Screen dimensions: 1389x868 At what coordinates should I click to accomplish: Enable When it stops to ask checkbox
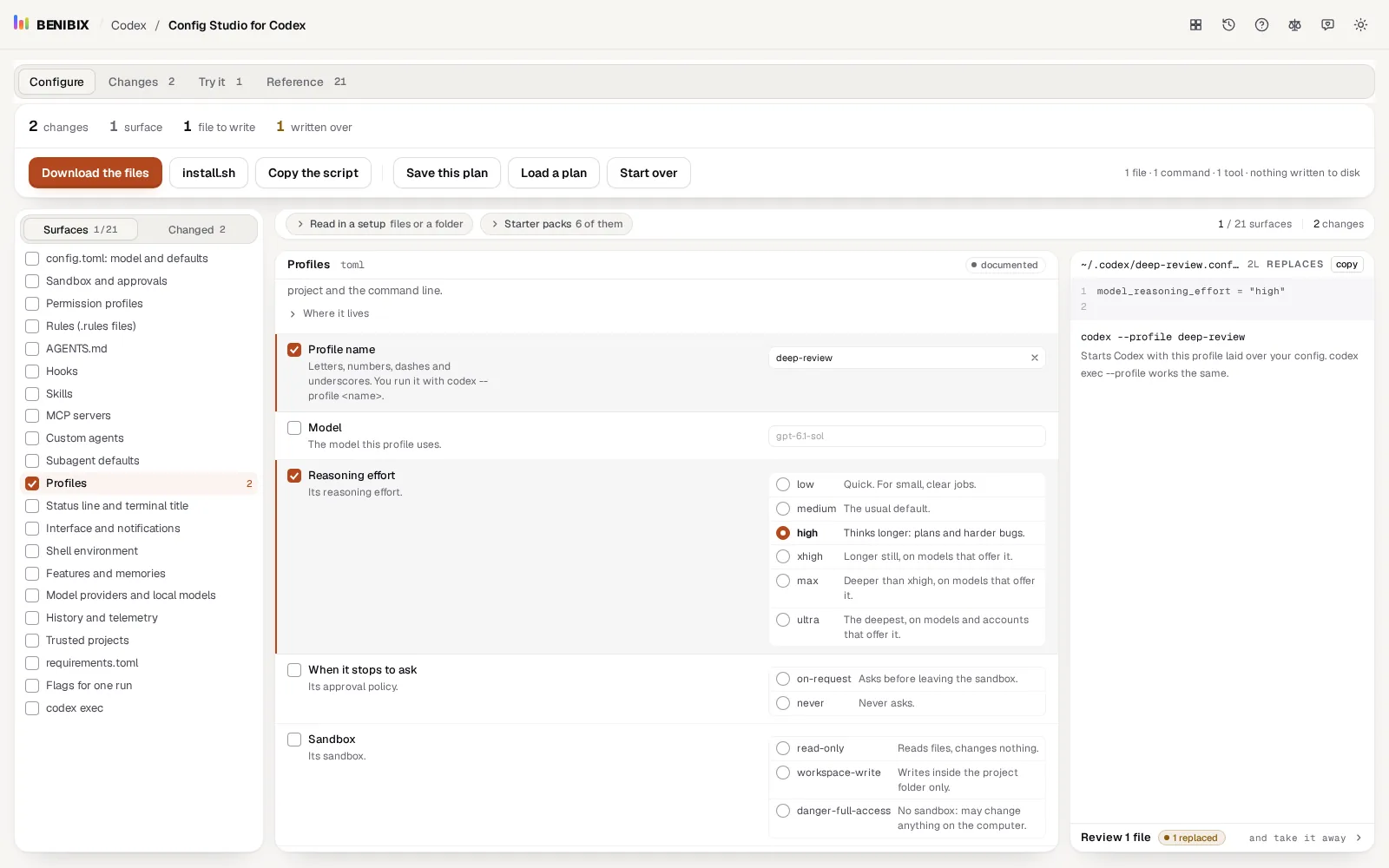point(294,670)
